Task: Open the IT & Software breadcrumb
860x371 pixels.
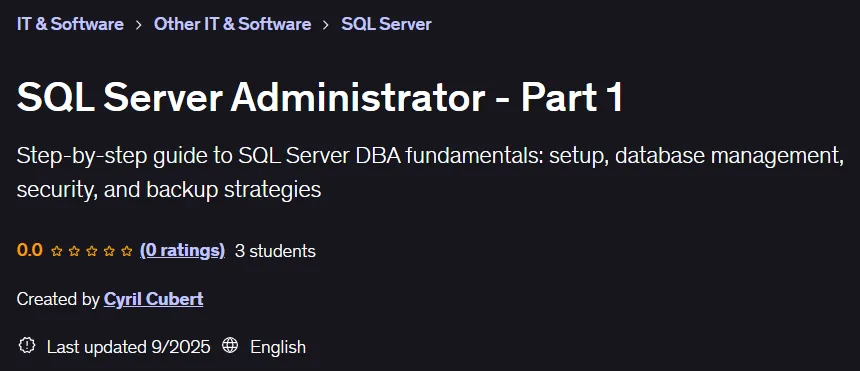Action: 70,24
